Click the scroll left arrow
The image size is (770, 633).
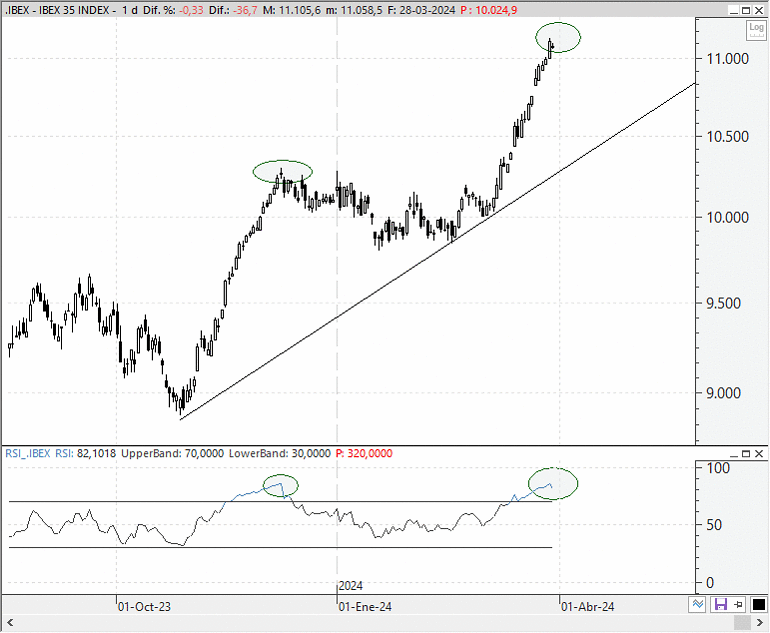point(10,623)
